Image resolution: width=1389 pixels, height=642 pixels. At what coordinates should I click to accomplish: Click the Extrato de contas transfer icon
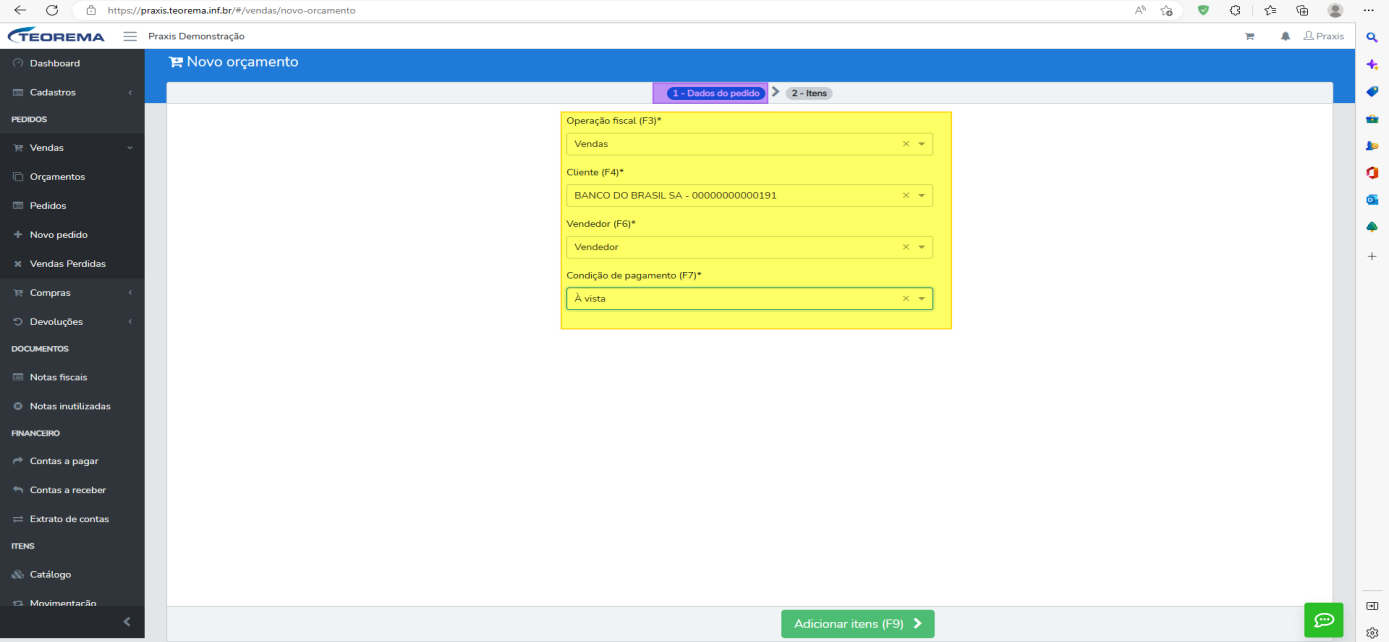[18, 519]
